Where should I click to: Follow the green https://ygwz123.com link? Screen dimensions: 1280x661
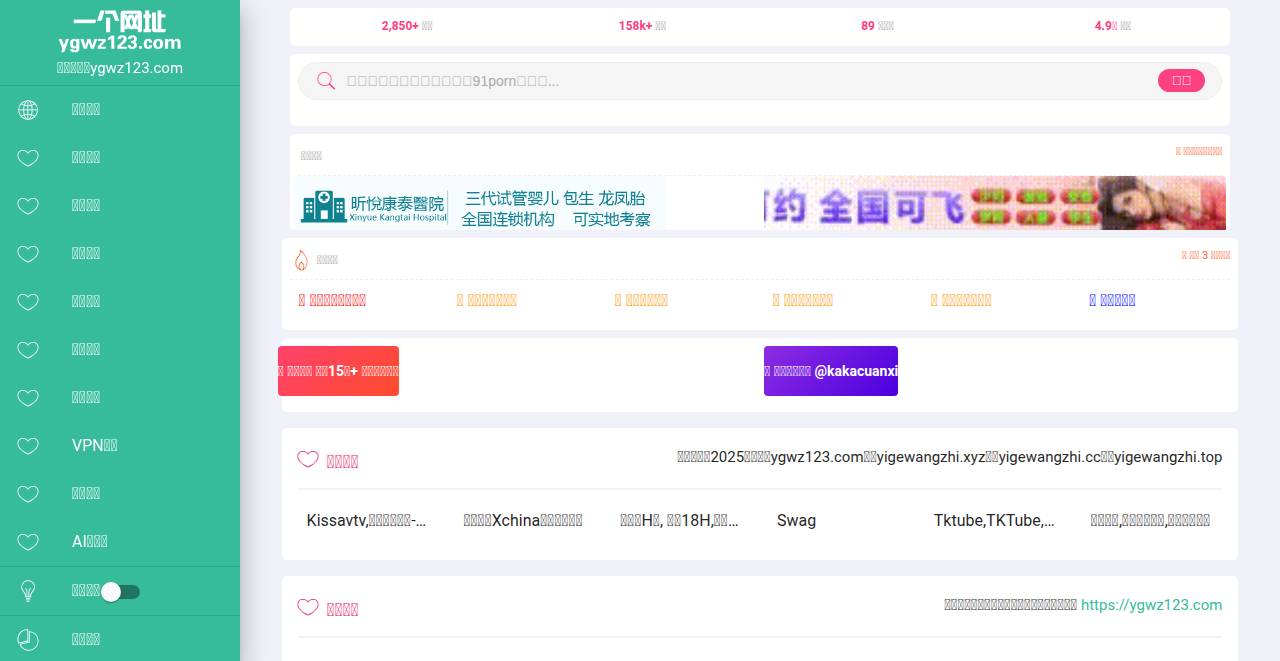[1151, 605]
